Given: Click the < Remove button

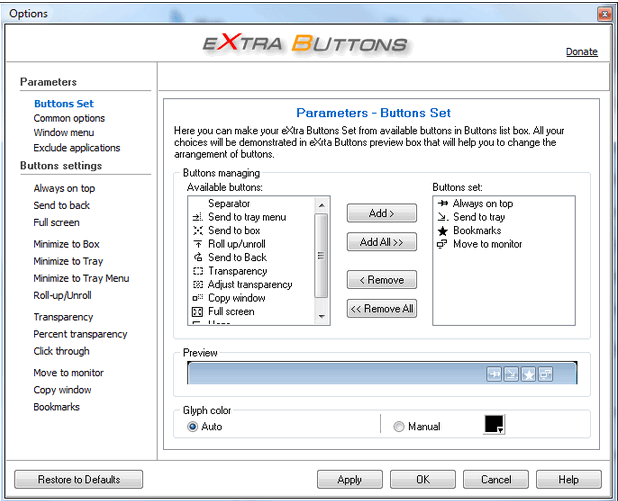Looking at the screenshot, I should click(x=382, y=280).
